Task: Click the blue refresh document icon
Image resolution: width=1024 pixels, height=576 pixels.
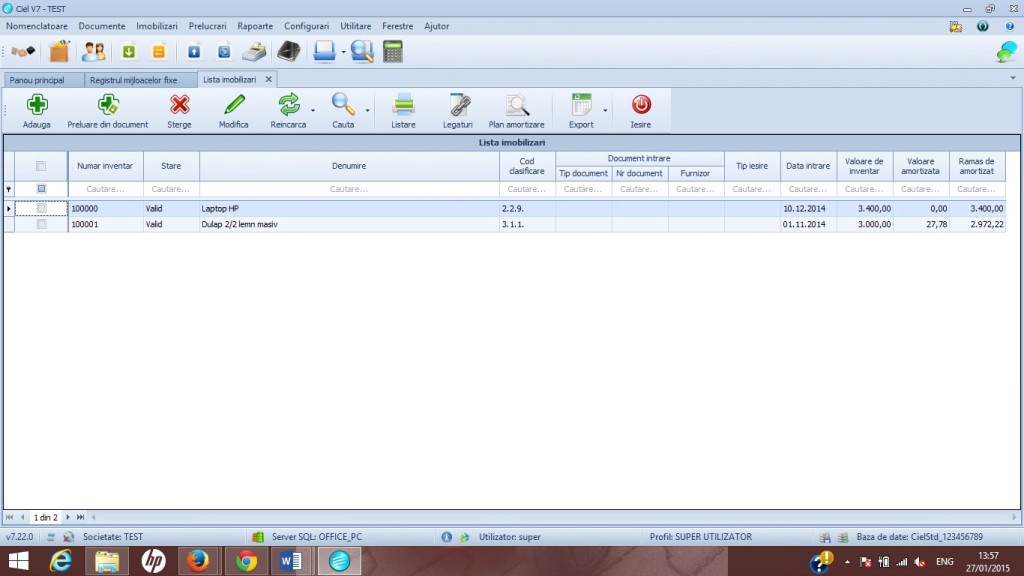Action: tap(224, 52)
